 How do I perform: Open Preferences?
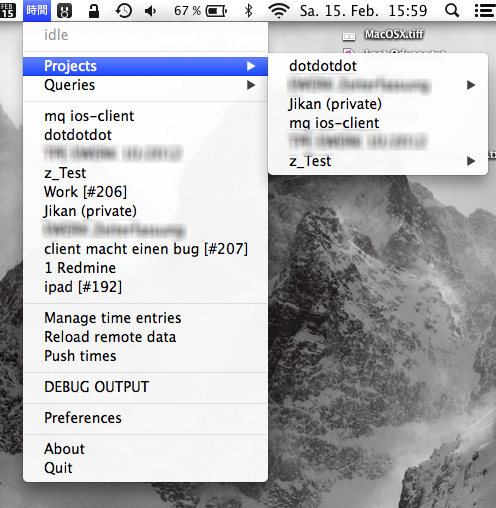pyautogui.click(x=145, y=418)
